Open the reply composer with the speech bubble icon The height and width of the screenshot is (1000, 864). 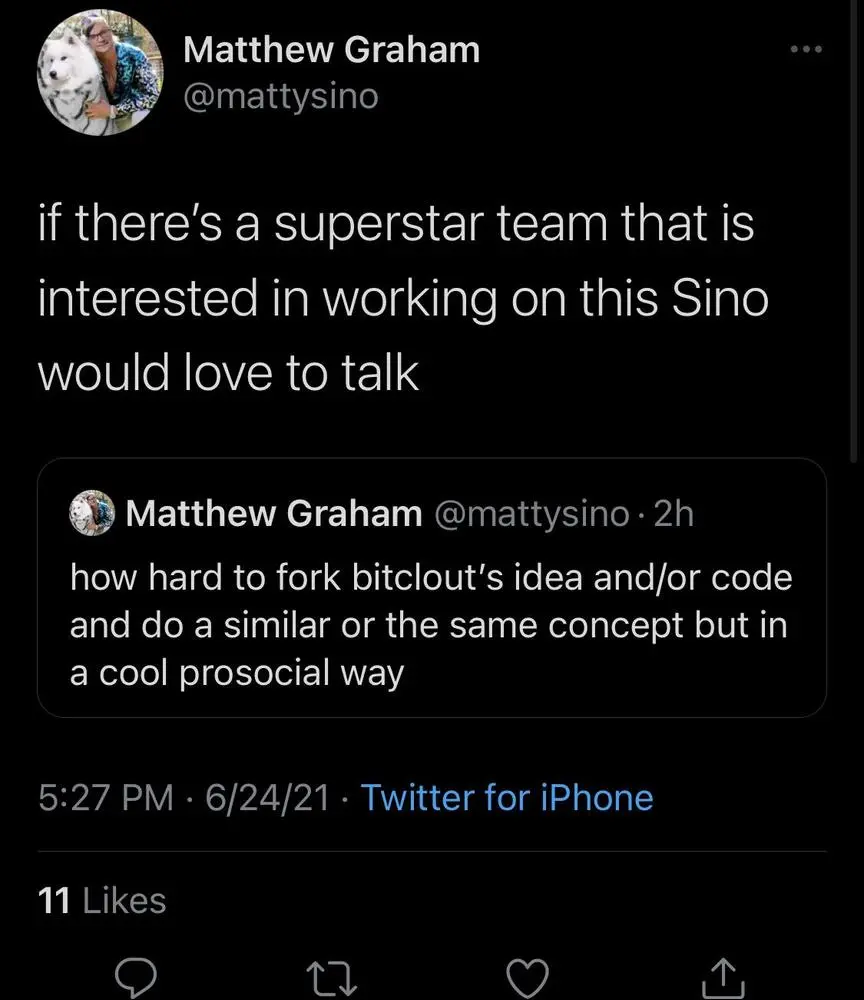coord(136,977)
